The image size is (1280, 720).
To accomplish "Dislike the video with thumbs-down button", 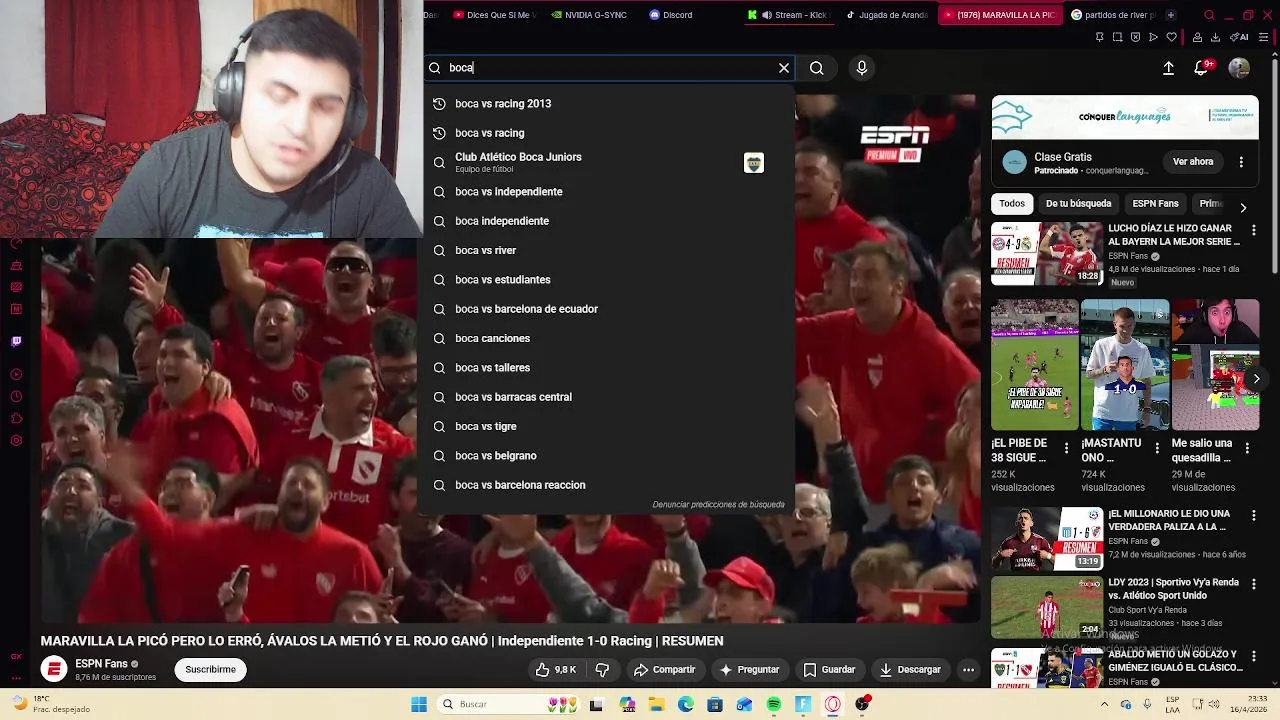I will [x=602, y=670].
